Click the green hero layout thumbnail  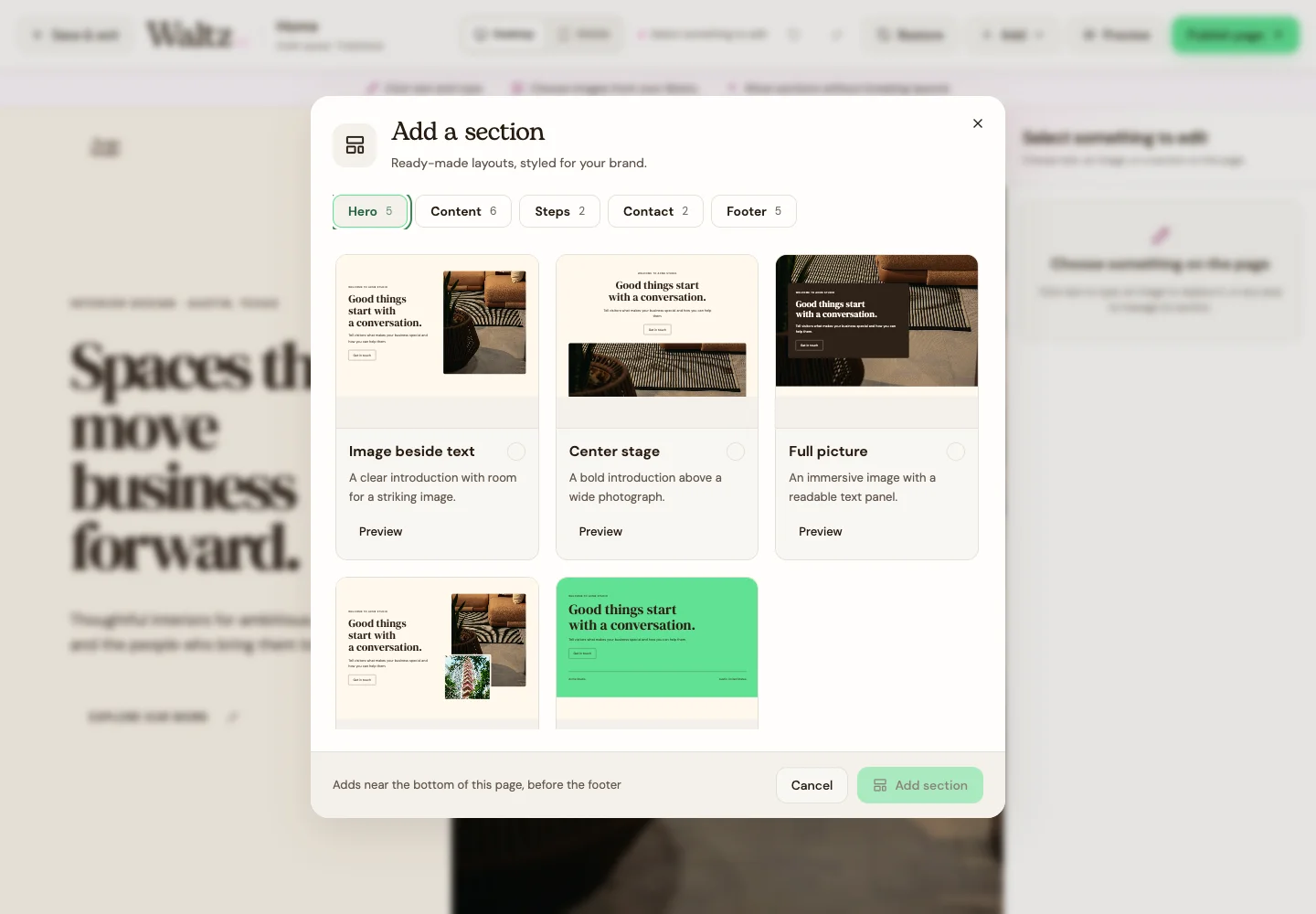657,653
